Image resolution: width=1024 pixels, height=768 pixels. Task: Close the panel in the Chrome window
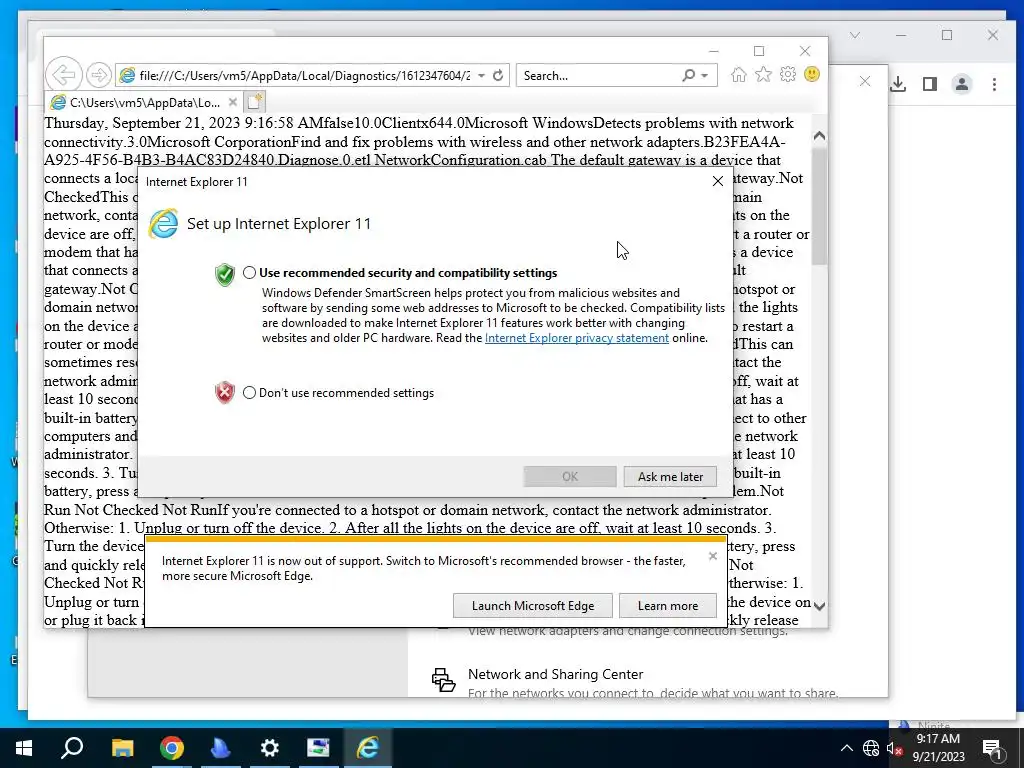click(x=865, y=82)
